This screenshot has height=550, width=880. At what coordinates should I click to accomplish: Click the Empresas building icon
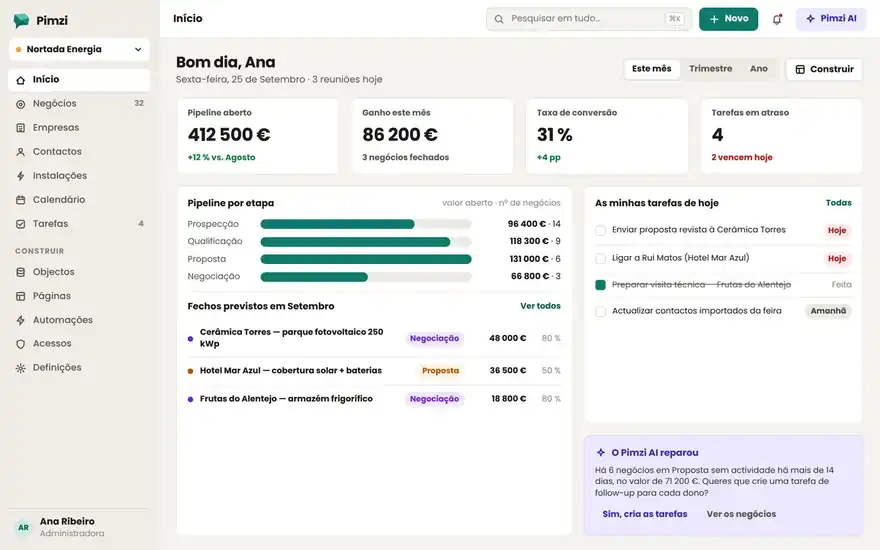(x=21, y=128)
